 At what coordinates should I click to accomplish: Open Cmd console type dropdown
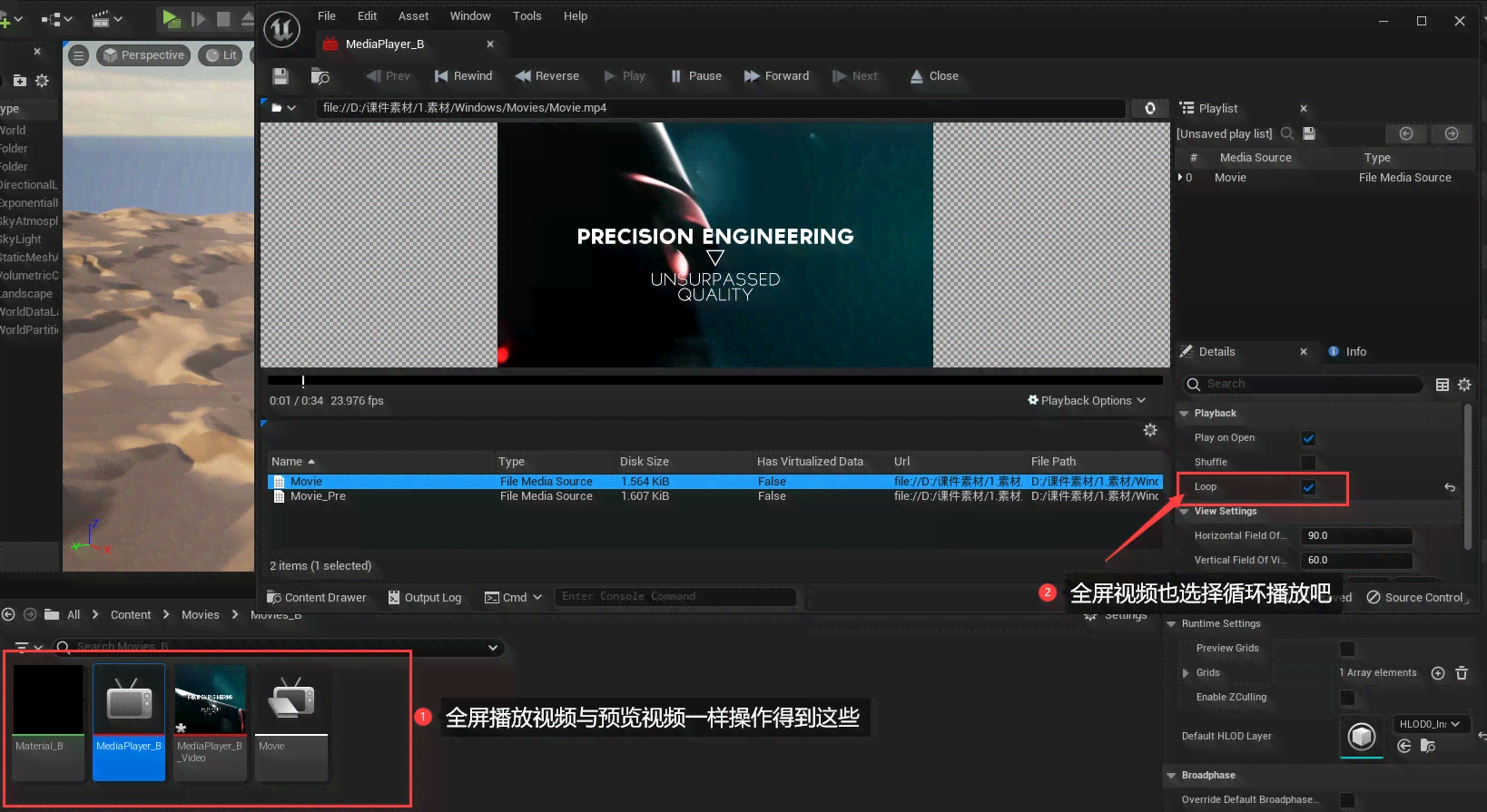pyautogui.click(x=513, y=598)
